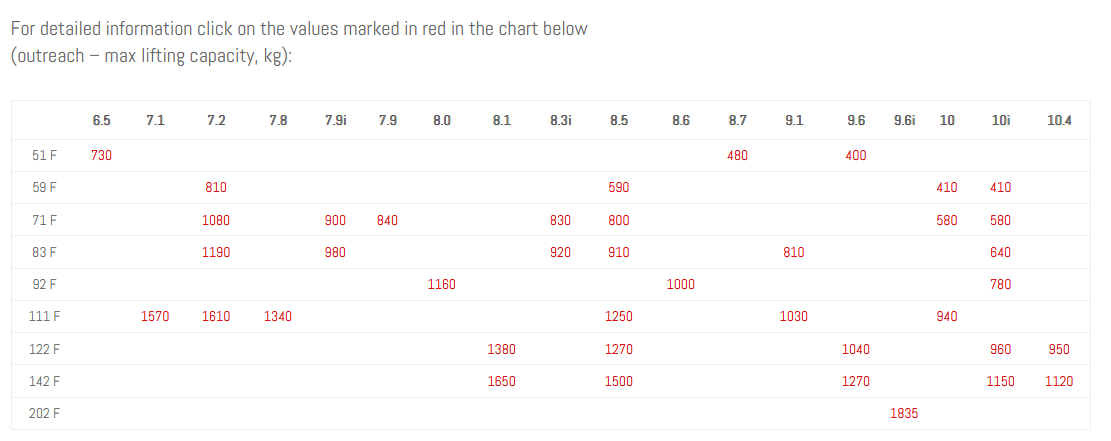Click the 1000 value under outreach 8.6
The width and height of the screenshot is (1111, 441).
(x=681, y=284)
